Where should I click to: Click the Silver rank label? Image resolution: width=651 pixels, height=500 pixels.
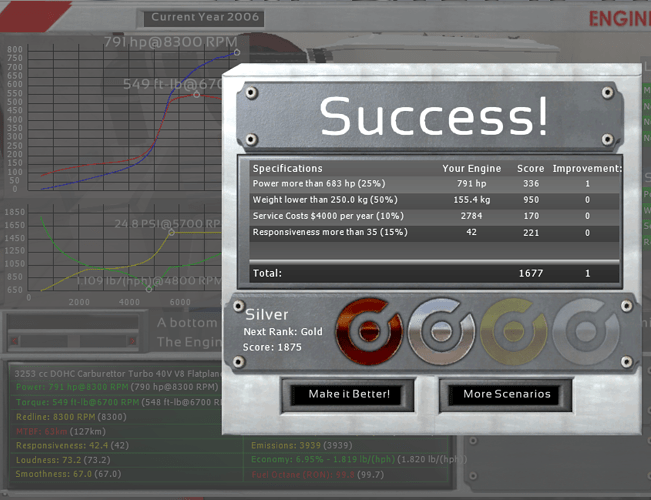click(x=266, y=315)
